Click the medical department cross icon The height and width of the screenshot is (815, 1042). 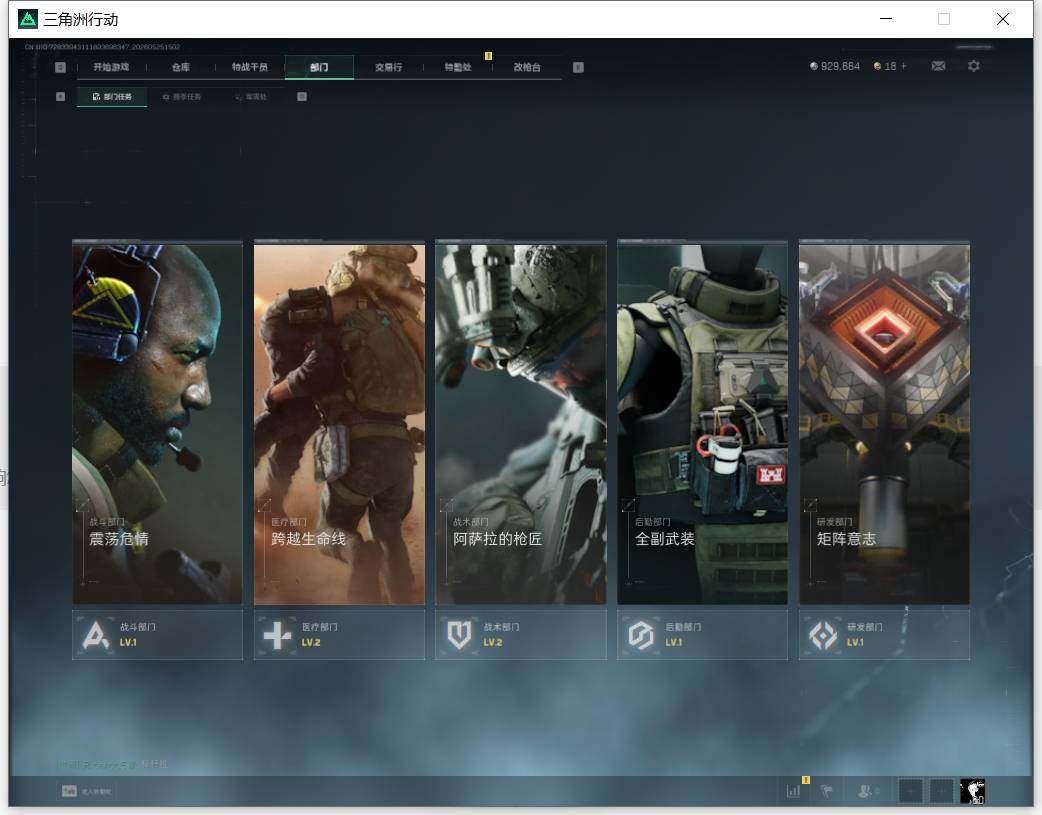point(277,636)
